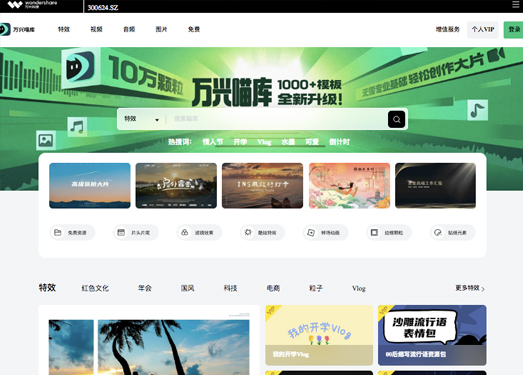Click the folder icon of 免费资源
The image size is (523, 375).
point(57,232)
